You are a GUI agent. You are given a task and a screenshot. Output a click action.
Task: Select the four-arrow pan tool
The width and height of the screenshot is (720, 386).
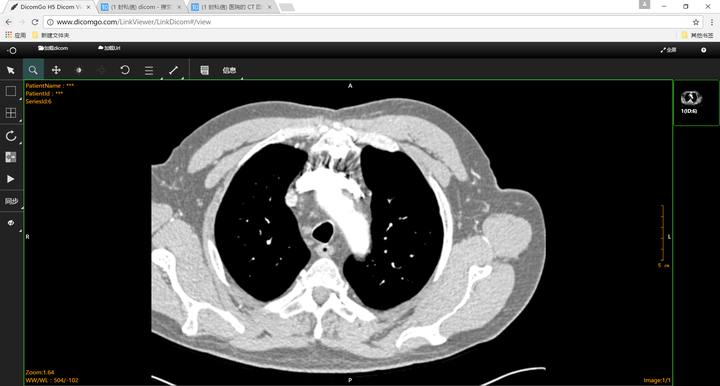[56, 70]
